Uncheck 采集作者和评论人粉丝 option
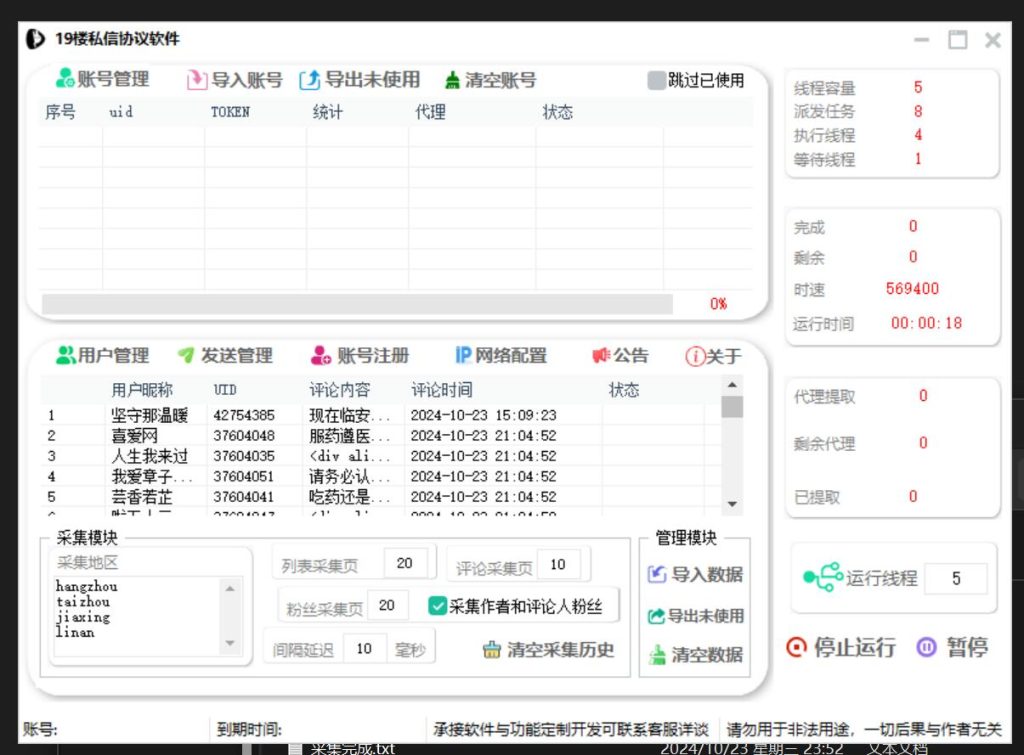The height and width of the screenshot is (755, 1024). 437,605
